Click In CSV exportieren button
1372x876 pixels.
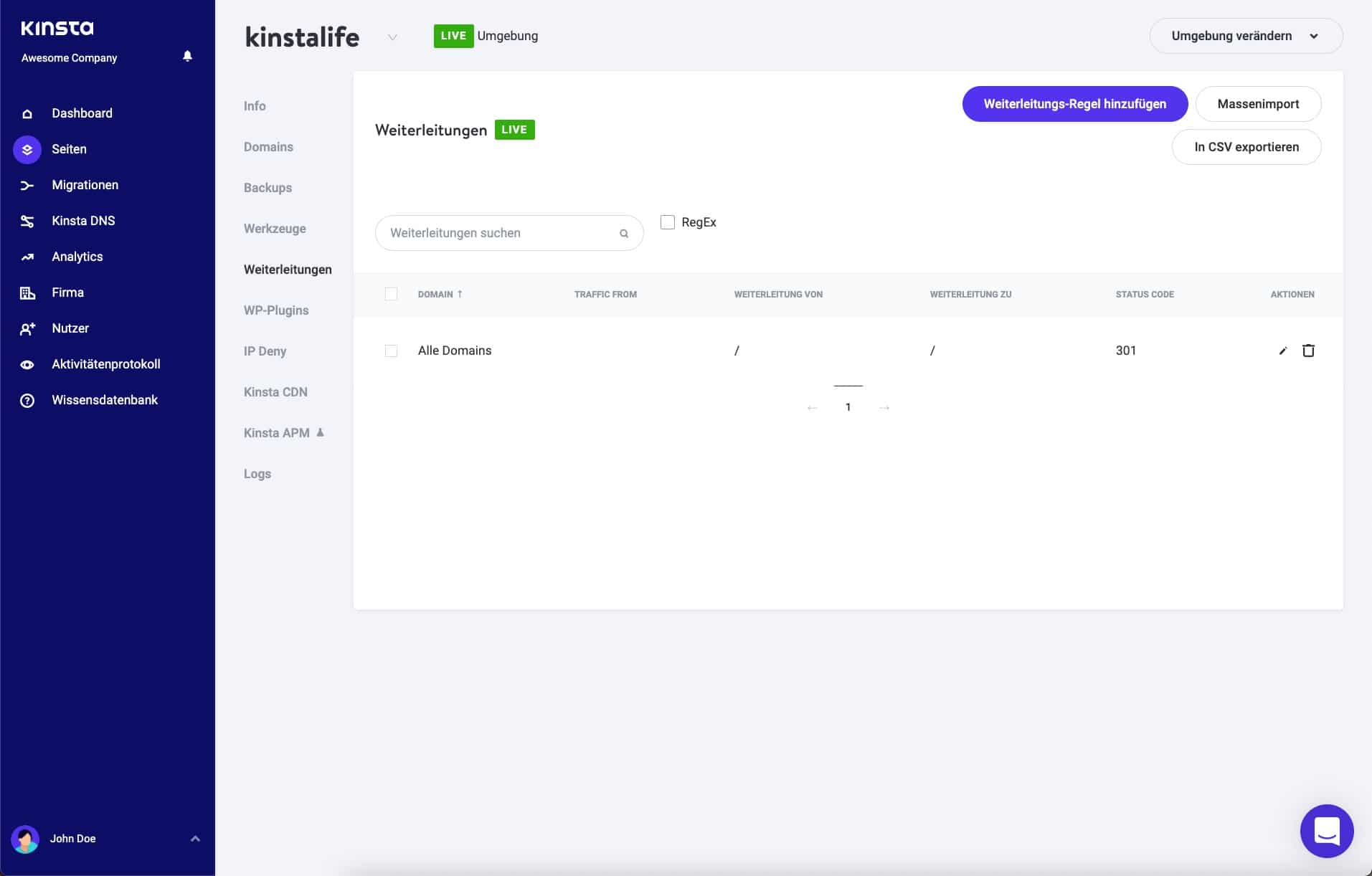pos(1246,147)
